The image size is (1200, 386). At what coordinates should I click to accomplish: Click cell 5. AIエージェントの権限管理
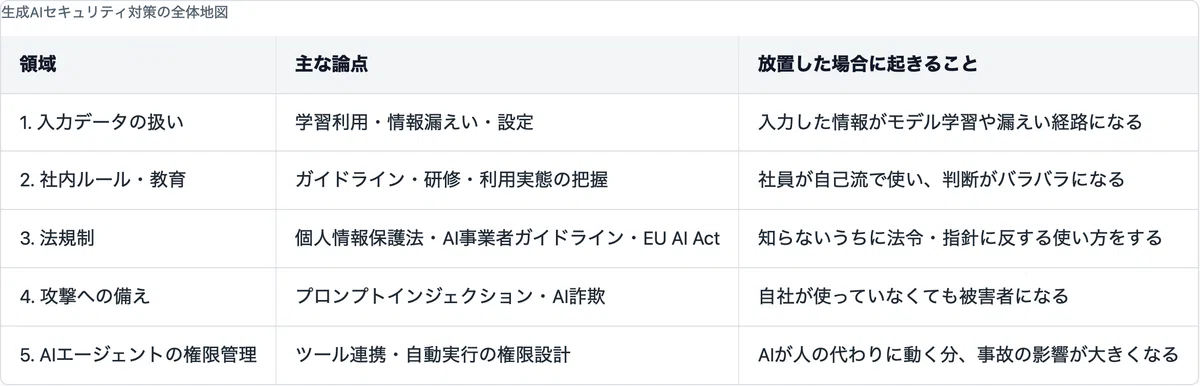point(139,354)
